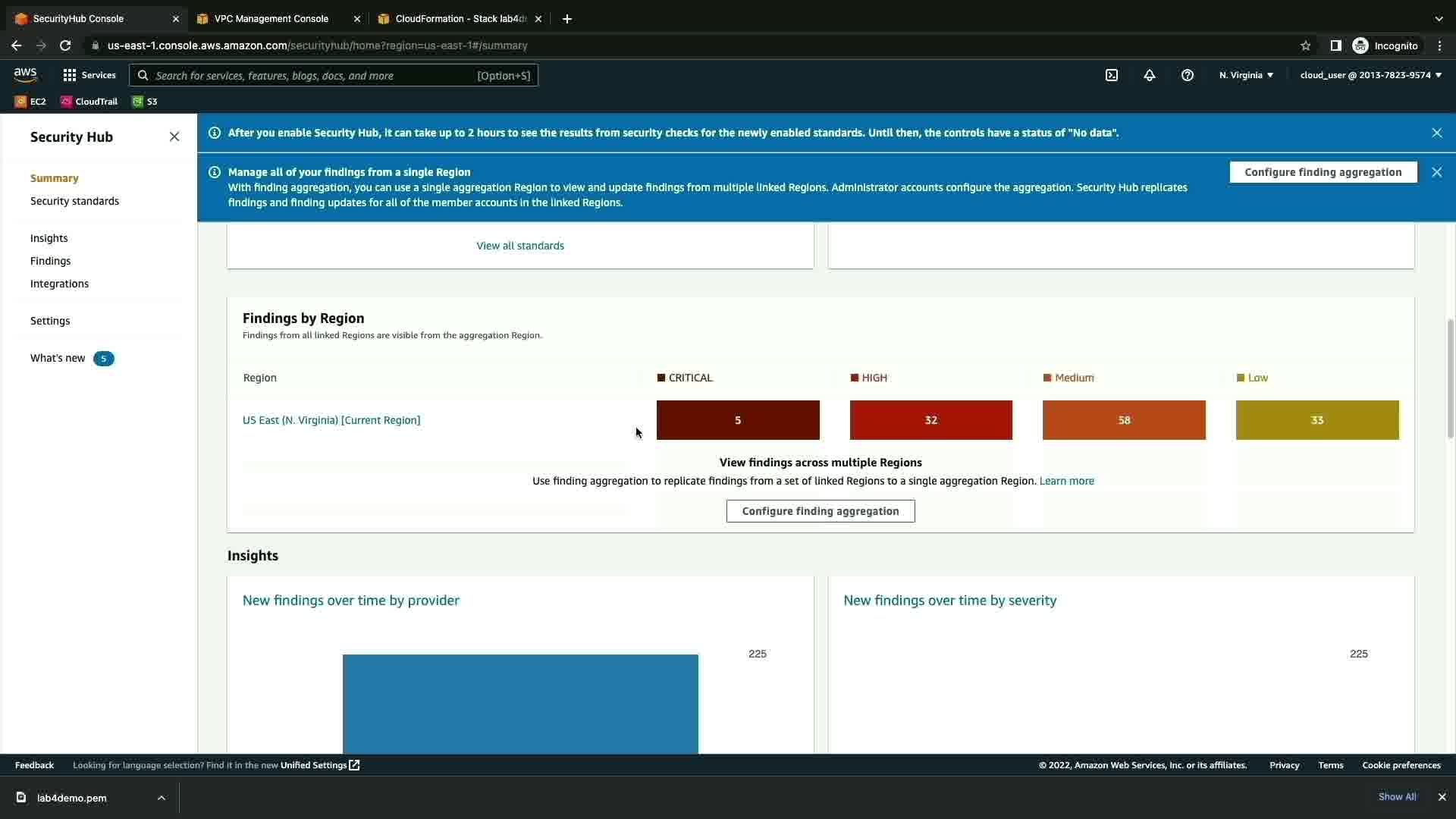Expand the N. Virginia region dropdown

click(x=1246, y=75)
